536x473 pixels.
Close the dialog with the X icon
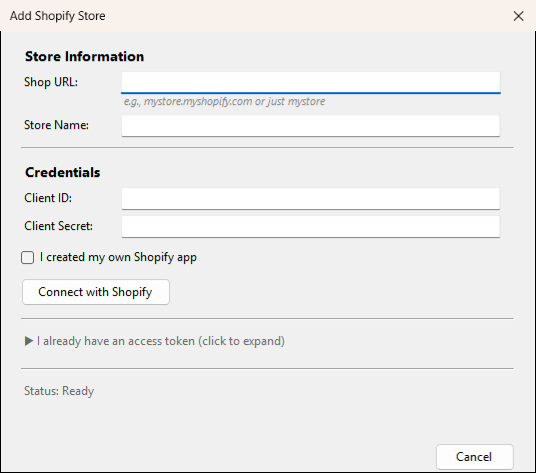[x=519, y=16]
